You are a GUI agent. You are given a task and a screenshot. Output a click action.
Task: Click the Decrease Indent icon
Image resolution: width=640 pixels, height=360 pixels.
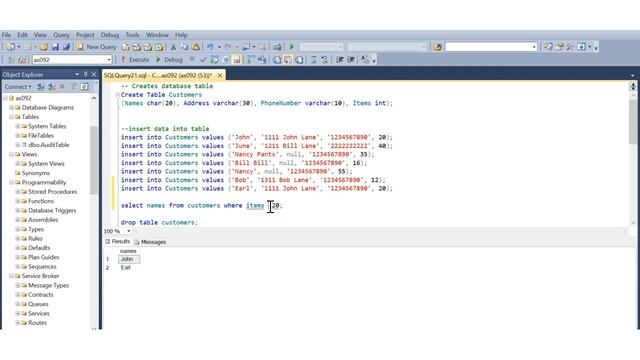click(x=340, y=60)
